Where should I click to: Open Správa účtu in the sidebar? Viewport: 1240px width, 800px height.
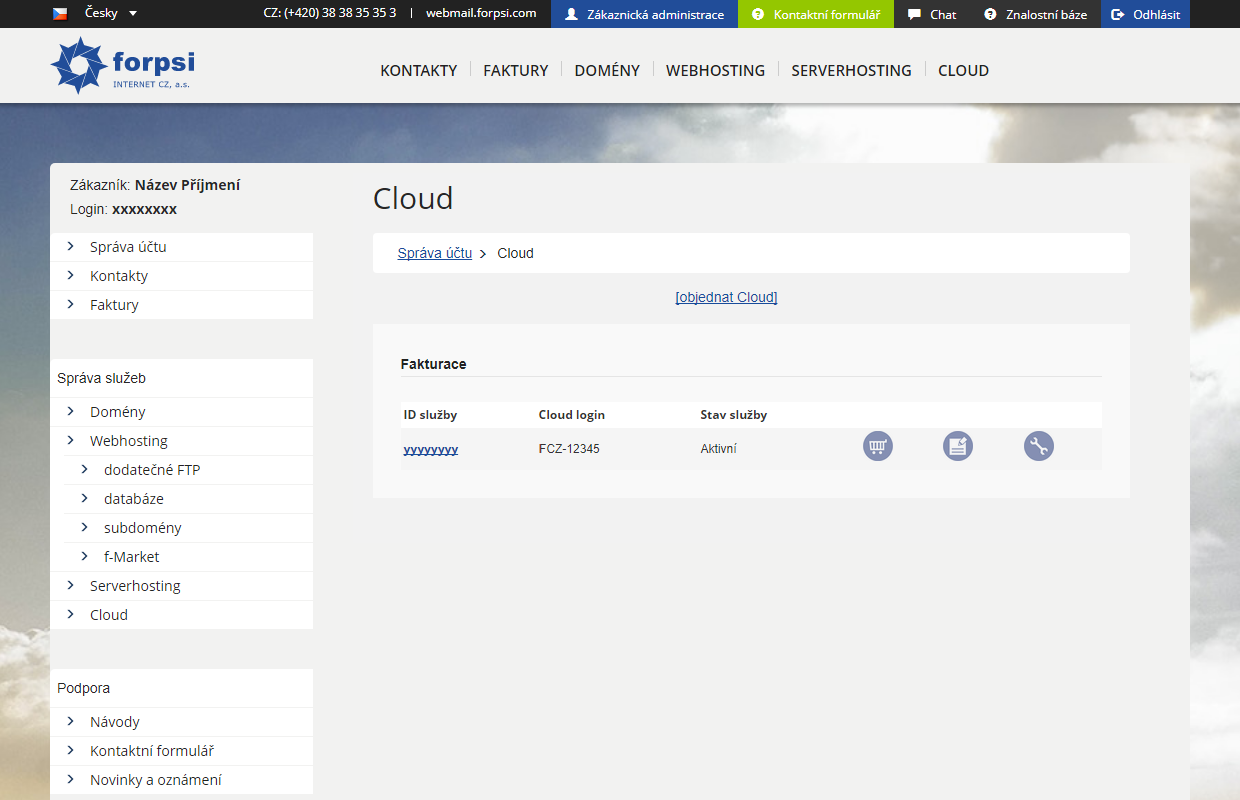tap(128, 246)
